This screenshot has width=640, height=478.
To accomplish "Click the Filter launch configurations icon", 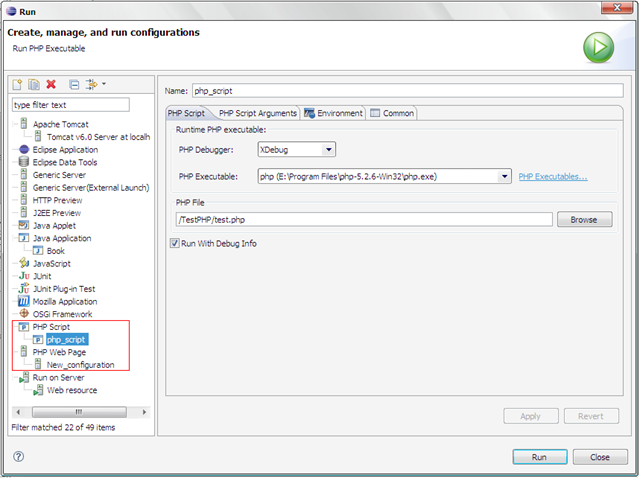I will coord(91,84).
